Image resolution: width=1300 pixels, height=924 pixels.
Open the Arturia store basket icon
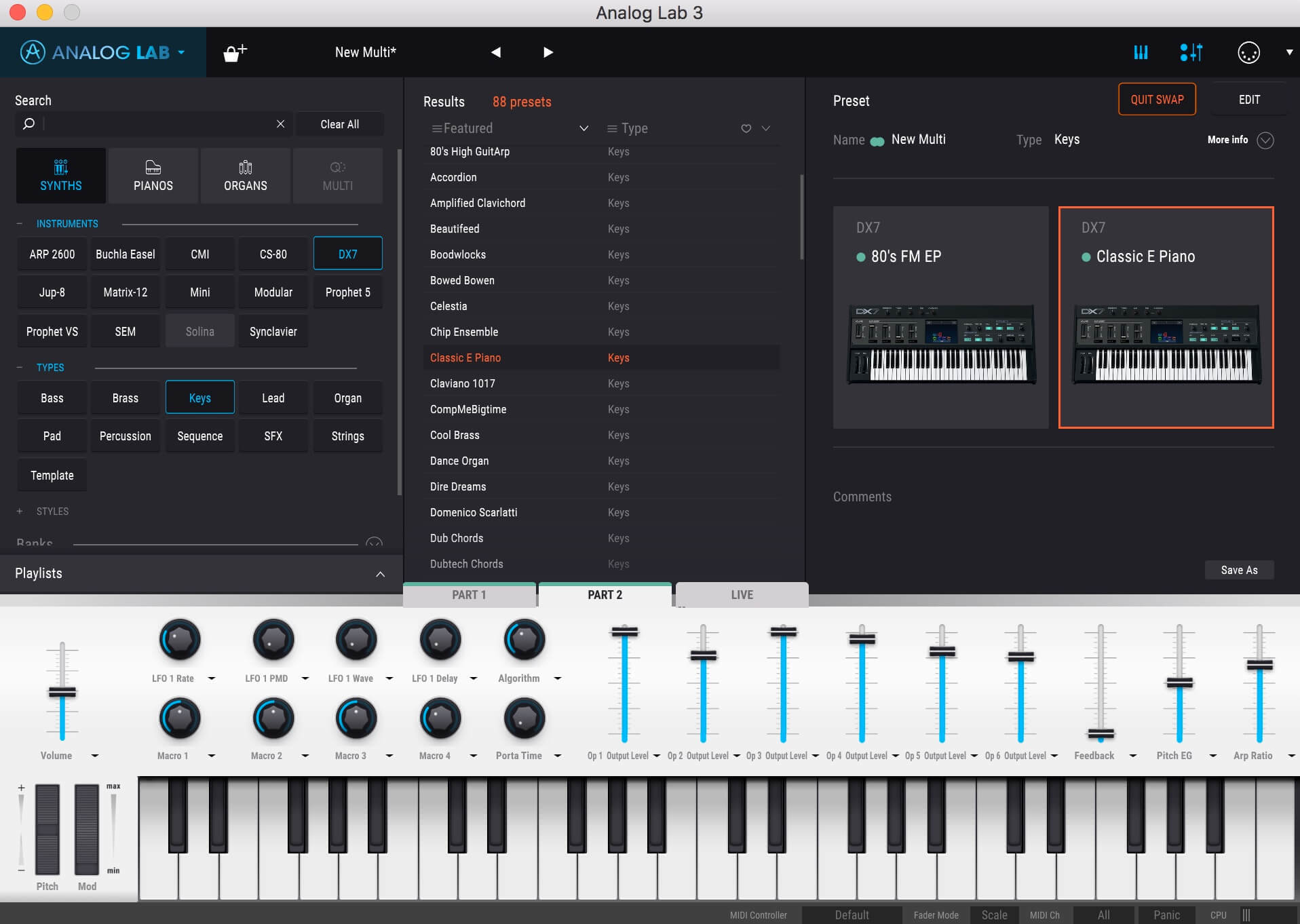[235, 52]
